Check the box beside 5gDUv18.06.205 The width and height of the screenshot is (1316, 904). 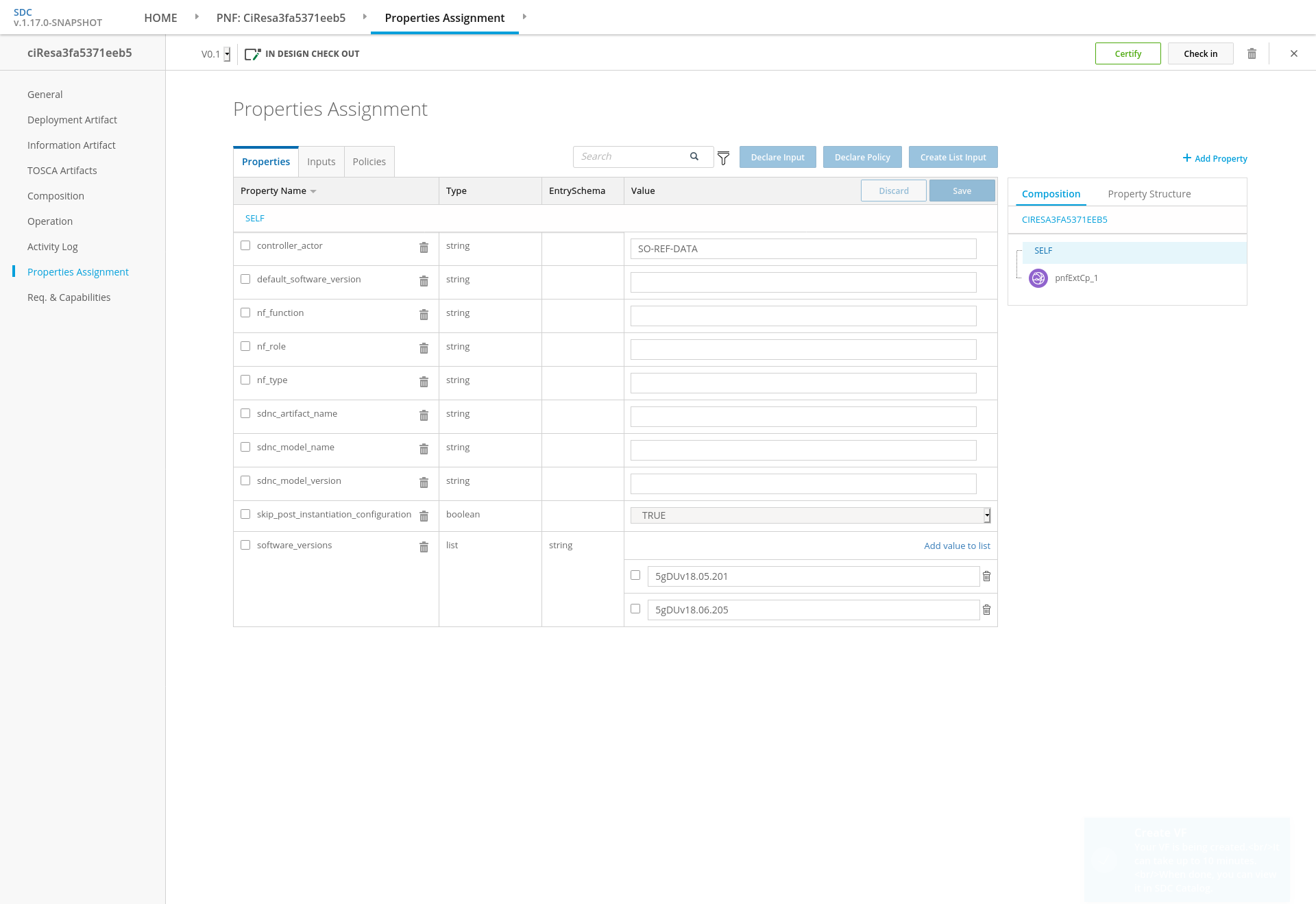coord(635,609)
